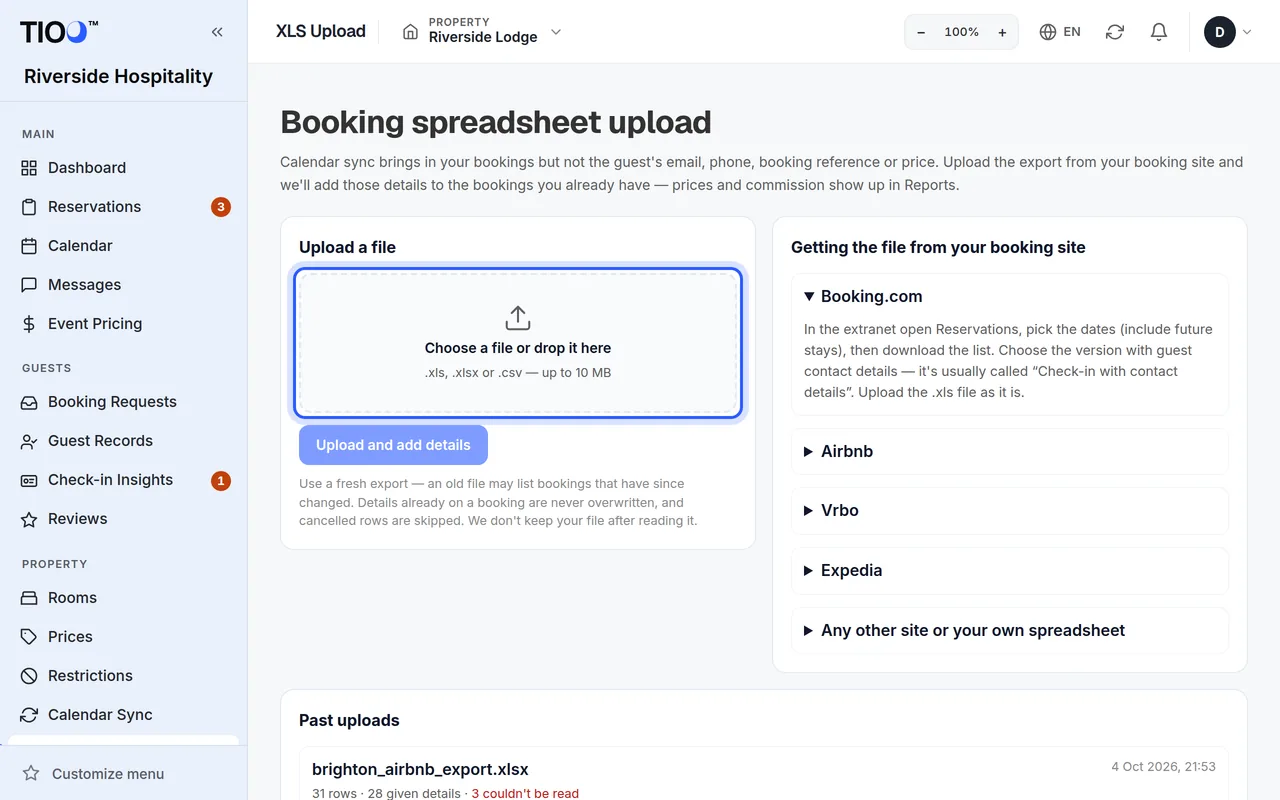Open Check-in Insights
1280x800 pixels.
[123, 479]
